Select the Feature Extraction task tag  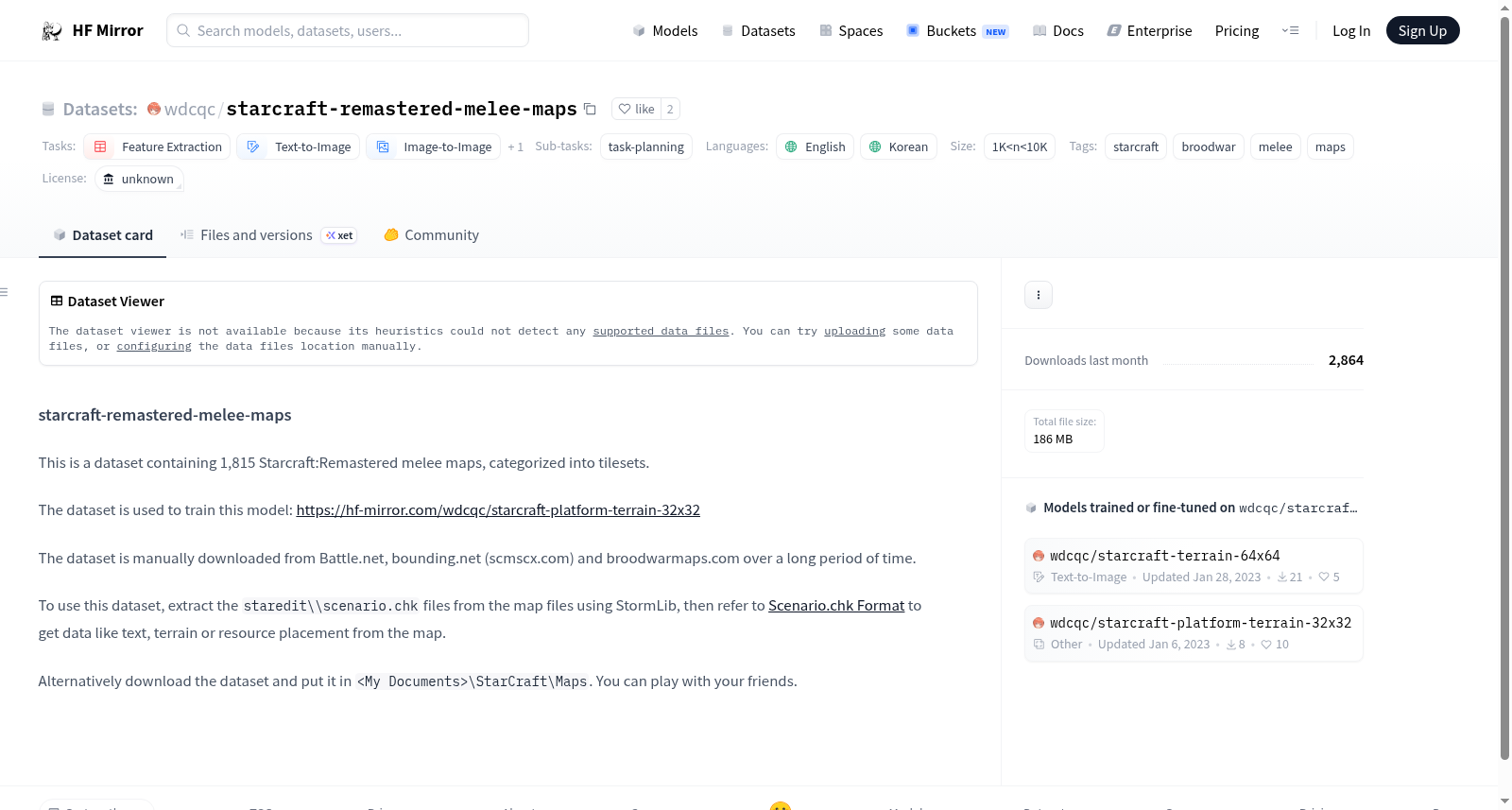(157, 146)
